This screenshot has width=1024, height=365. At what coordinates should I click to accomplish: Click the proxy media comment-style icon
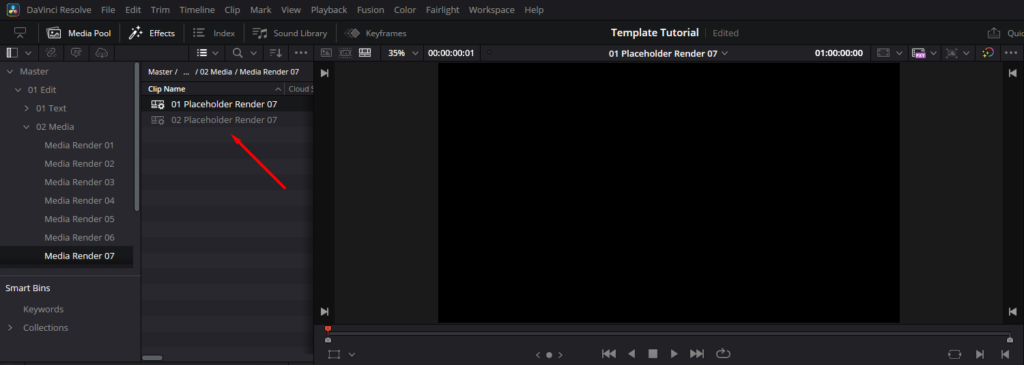(76, 53)
